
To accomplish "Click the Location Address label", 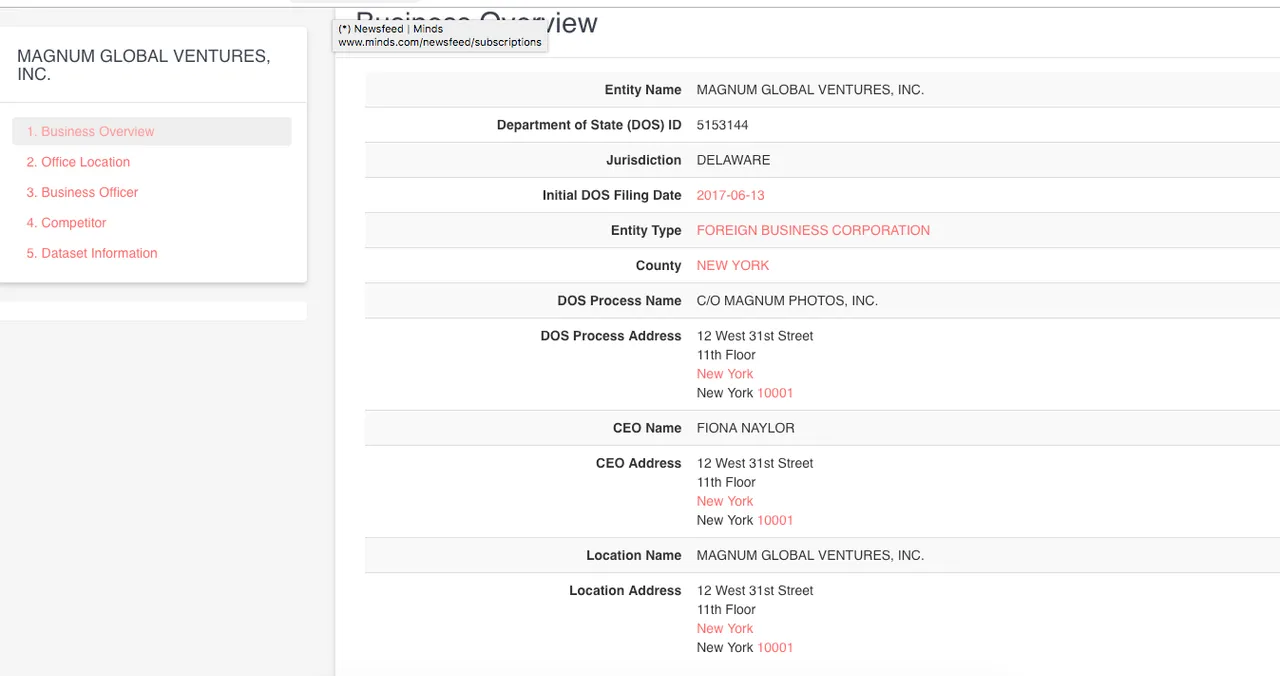I will tap(625, 590).
